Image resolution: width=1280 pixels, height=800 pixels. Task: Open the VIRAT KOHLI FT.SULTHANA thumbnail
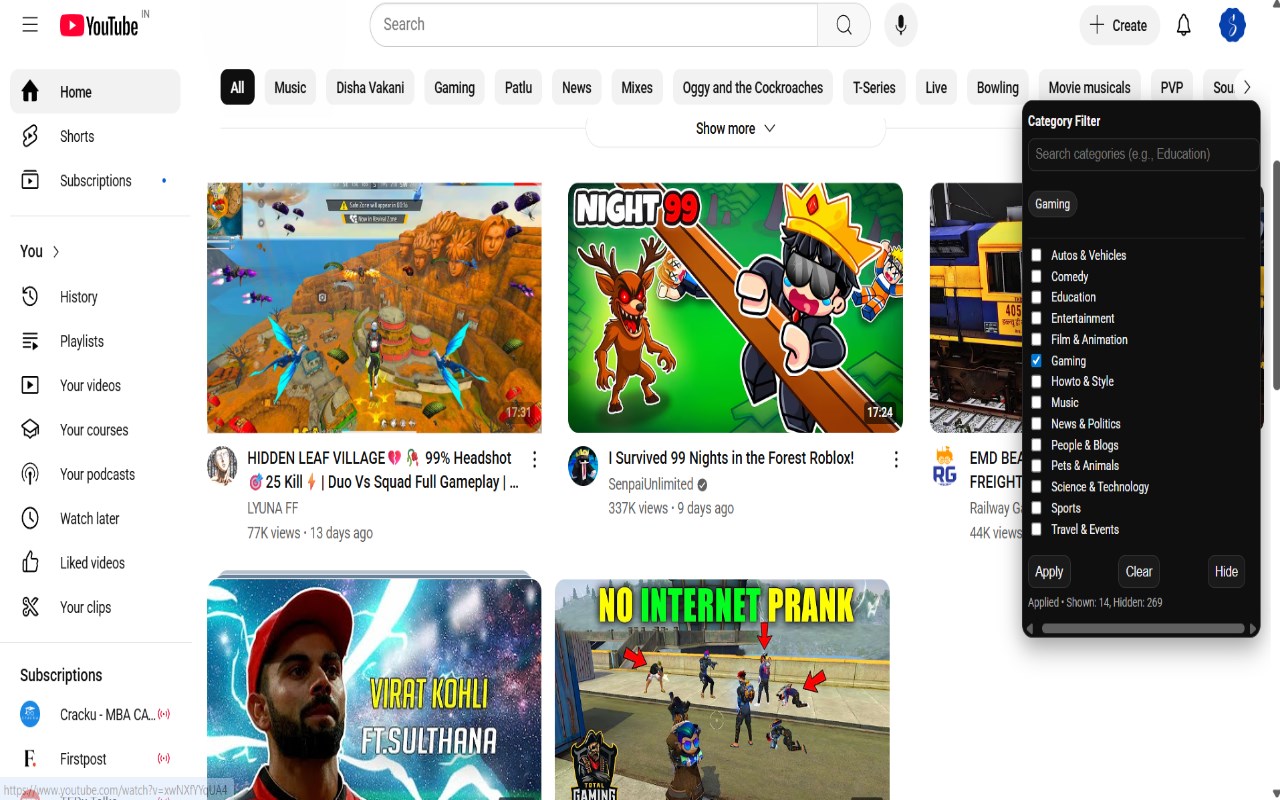pyautogui.click(x=374, y=690)
